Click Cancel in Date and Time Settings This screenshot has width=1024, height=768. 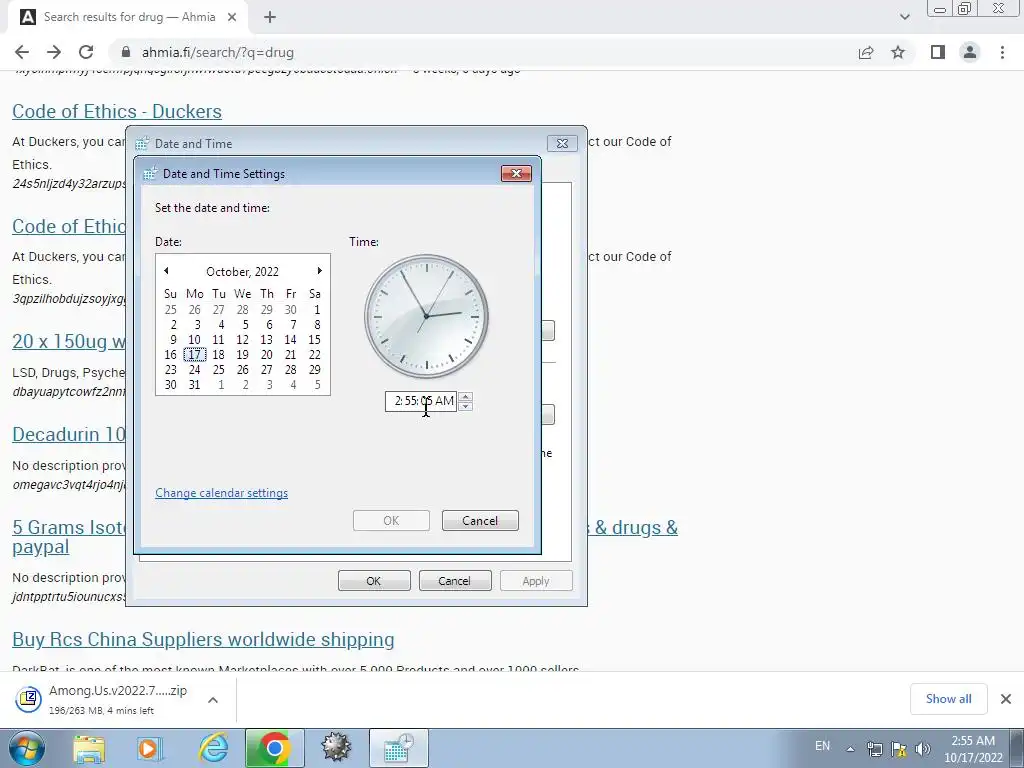pos(480,520)
